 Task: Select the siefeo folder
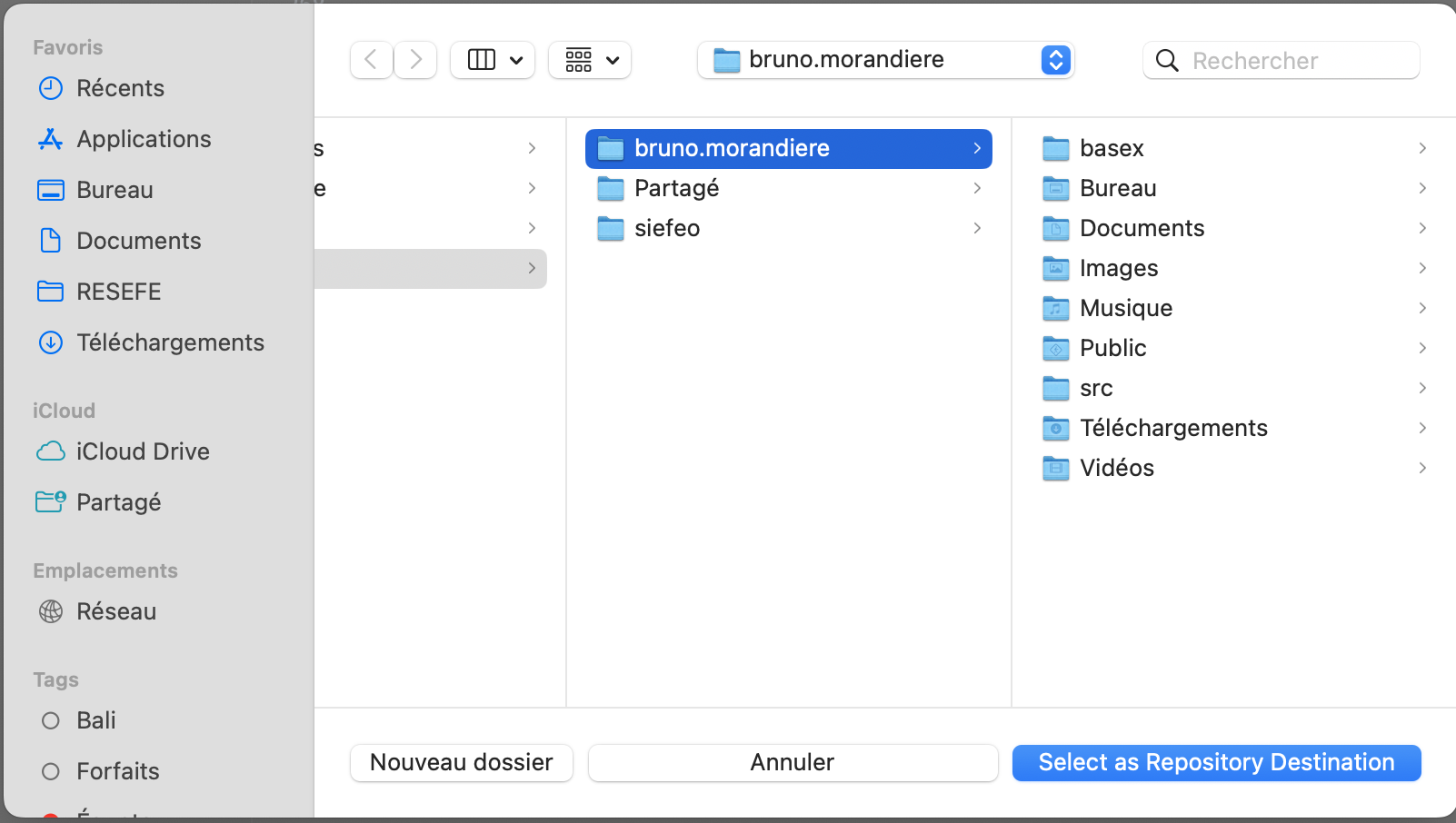[667, 228]
